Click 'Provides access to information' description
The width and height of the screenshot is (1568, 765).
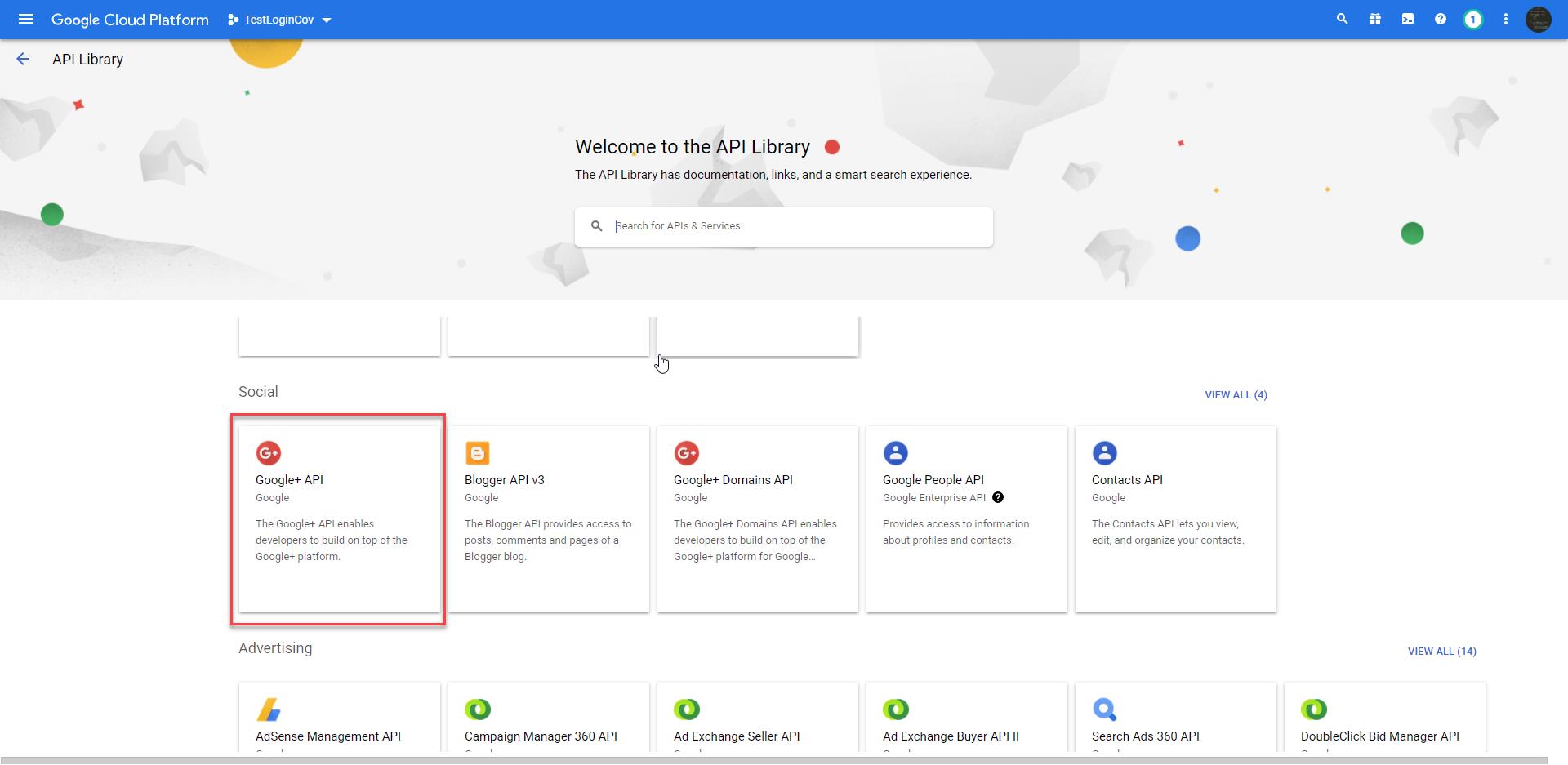[x=956, y=531]
